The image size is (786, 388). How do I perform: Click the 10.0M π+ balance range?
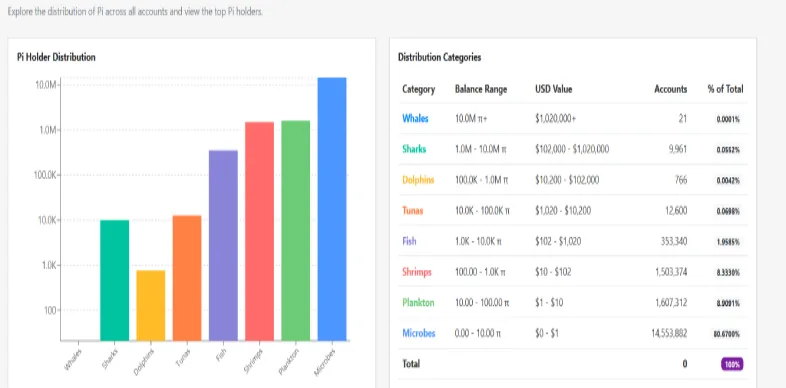[472, 119]
